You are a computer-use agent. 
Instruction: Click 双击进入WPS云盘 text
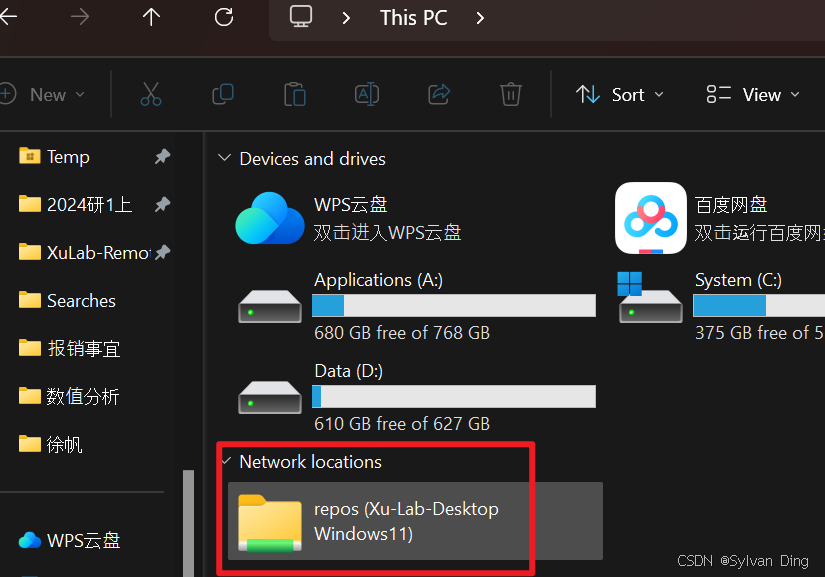coord(387,232)
